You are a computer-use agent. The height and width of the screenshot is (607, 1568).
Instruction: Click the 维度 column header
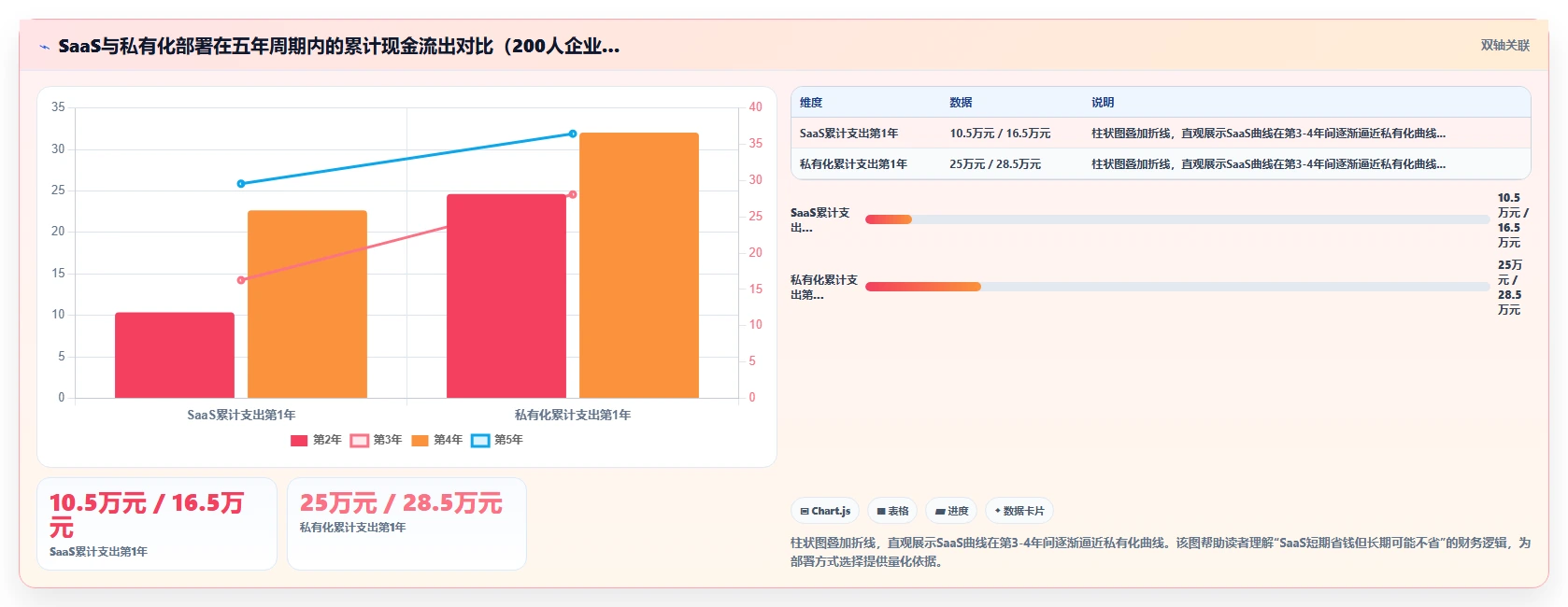click(811, 103)
